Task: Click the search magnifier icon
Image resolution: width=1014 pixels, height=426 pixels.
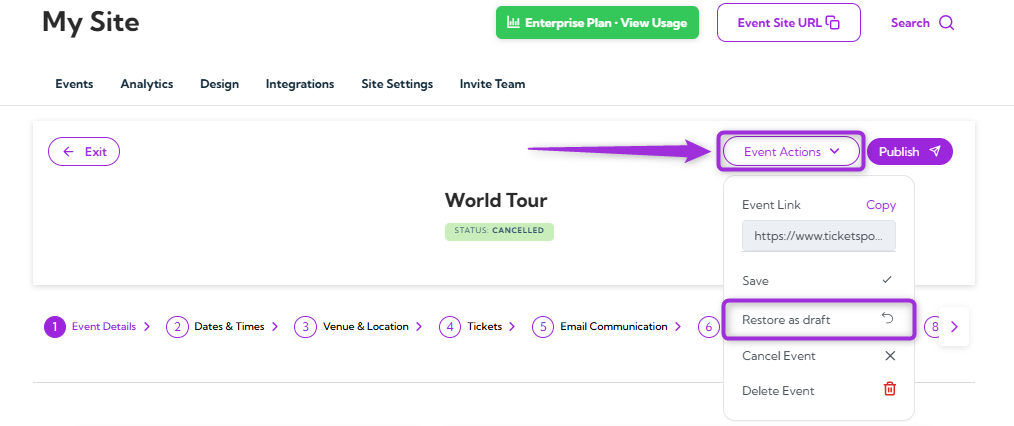Action: (946, 23)
